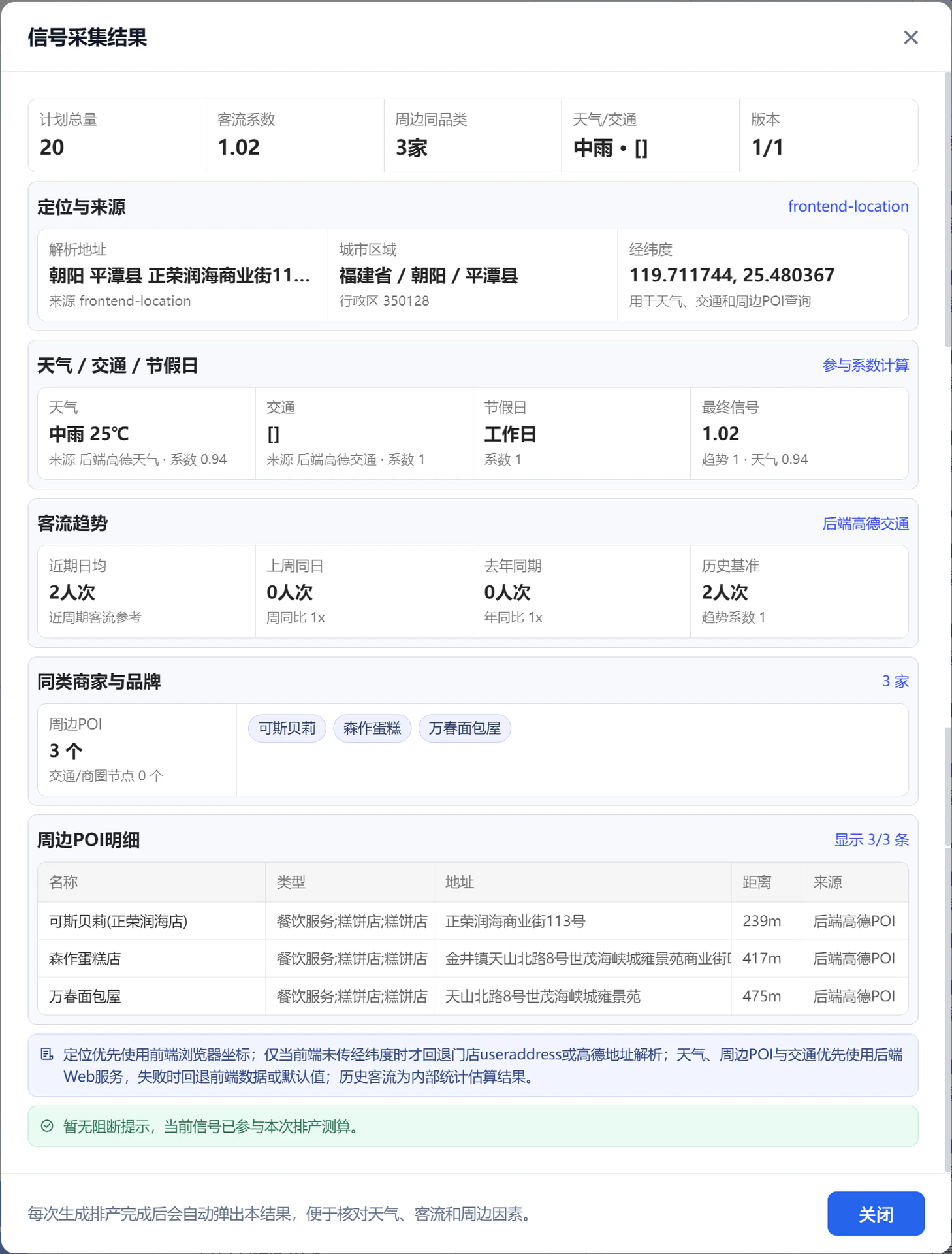Click the 解析地址 truncated address card
Screen dimensions: 952x1254
(183, 275)
